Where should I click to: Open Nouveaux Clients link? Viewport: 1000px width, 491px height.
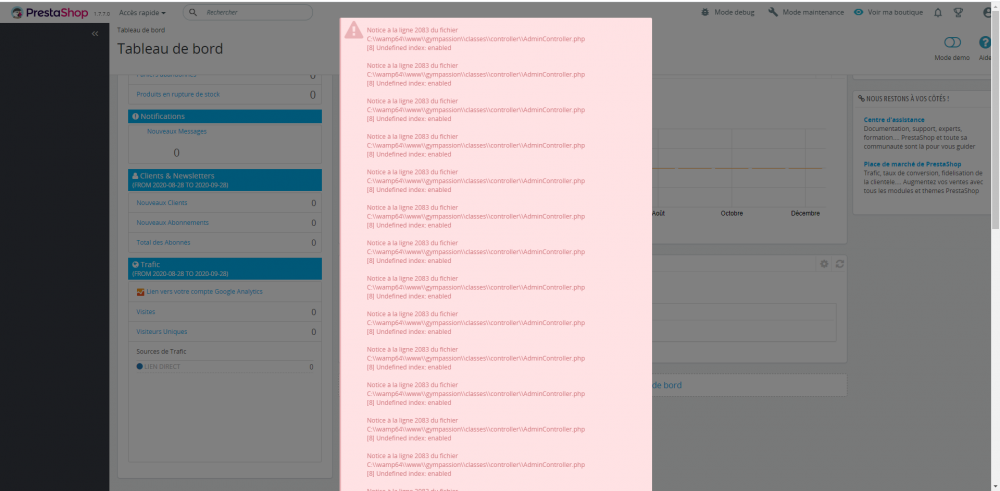point(162,203)
